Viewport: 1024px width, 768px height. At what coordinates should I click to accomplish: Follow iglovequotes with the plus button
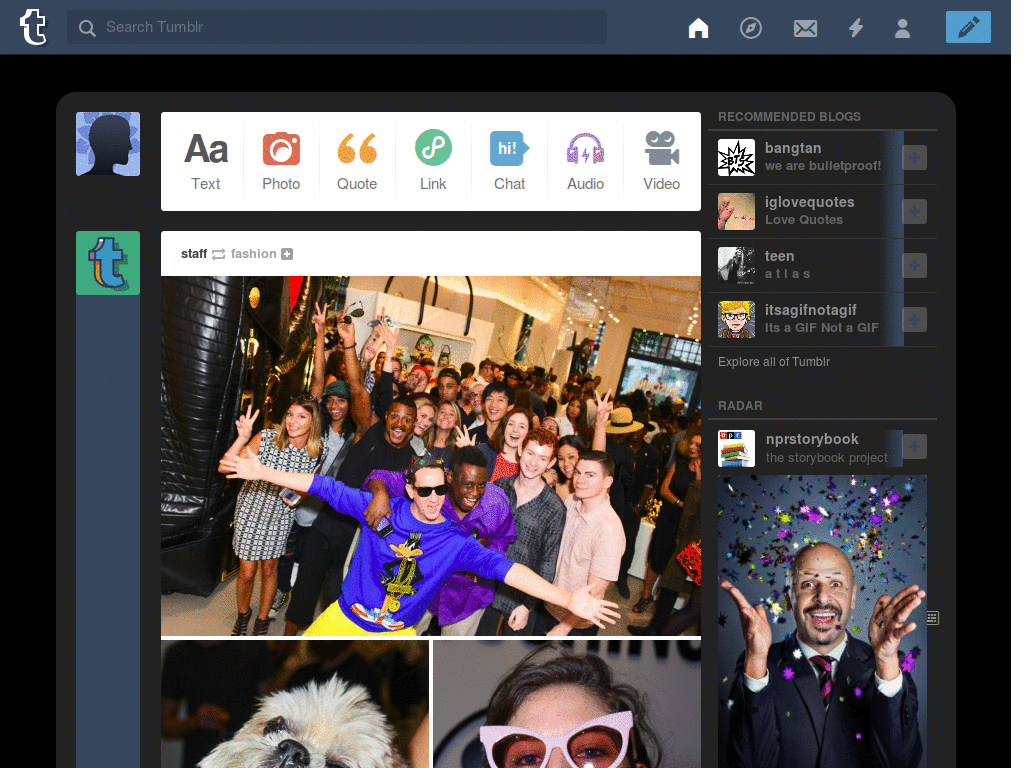tap(914, 212)
